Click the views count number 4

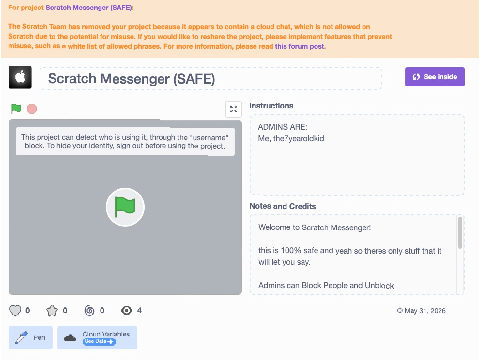click(x=139, y=310)
